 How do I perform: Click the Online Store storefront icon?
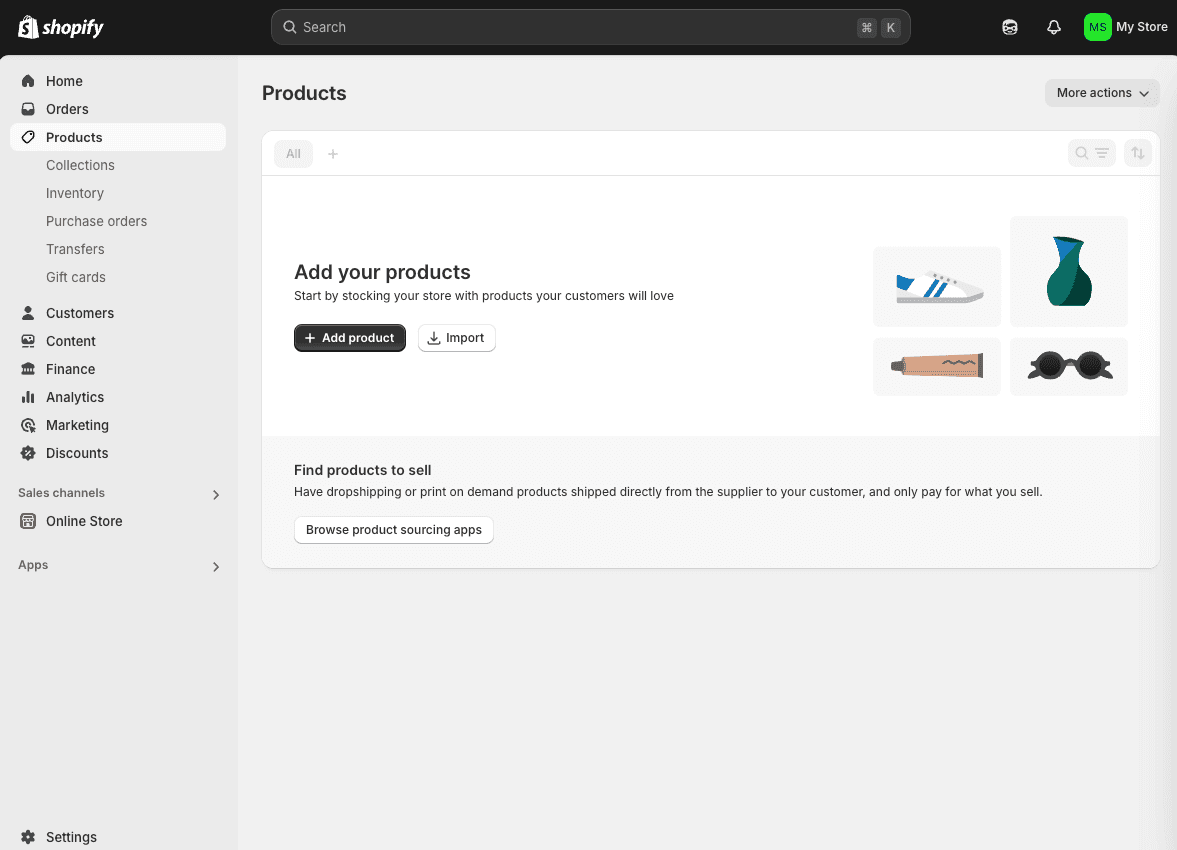point(28,521)
